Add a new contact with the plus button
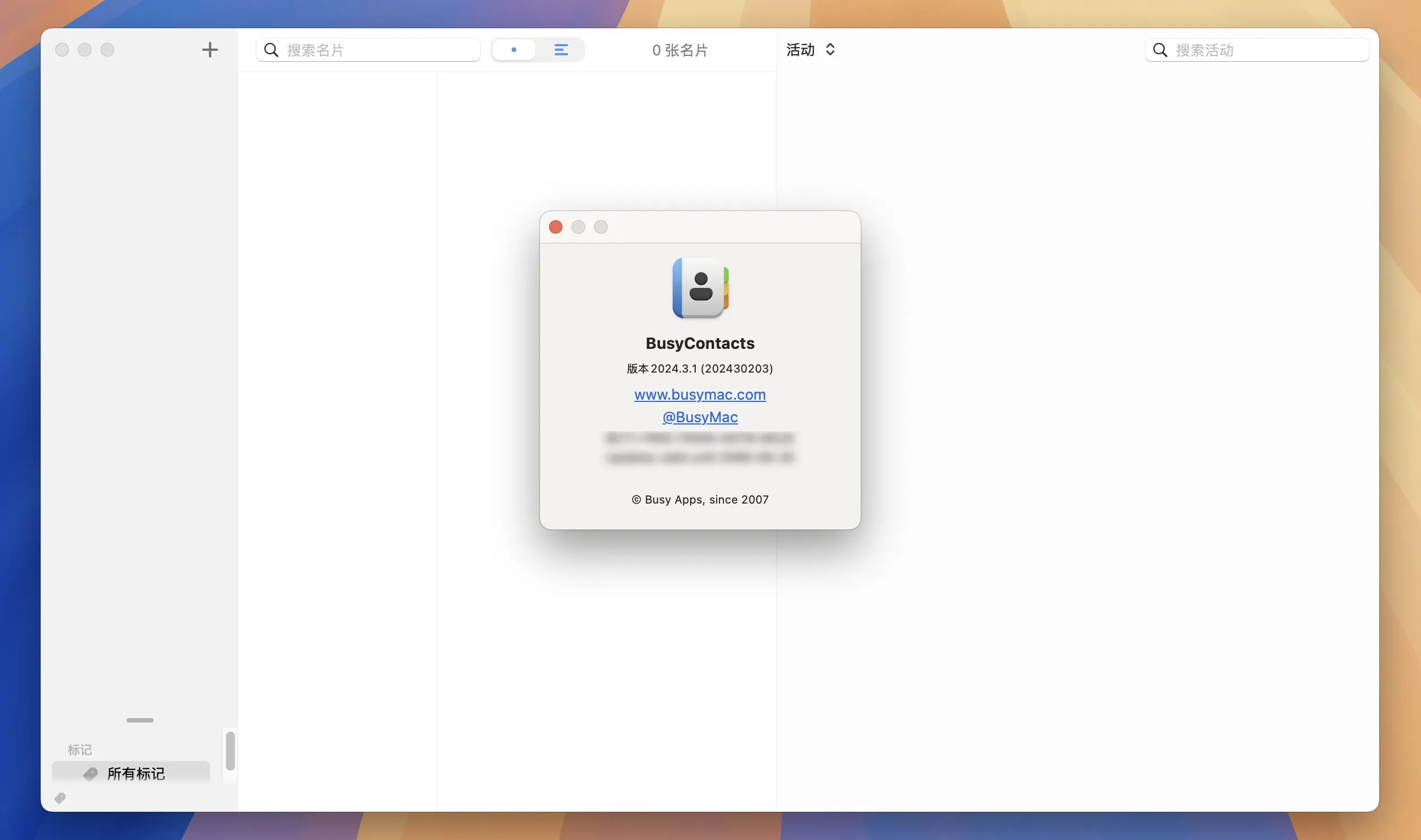 click(x=210, y=50)
